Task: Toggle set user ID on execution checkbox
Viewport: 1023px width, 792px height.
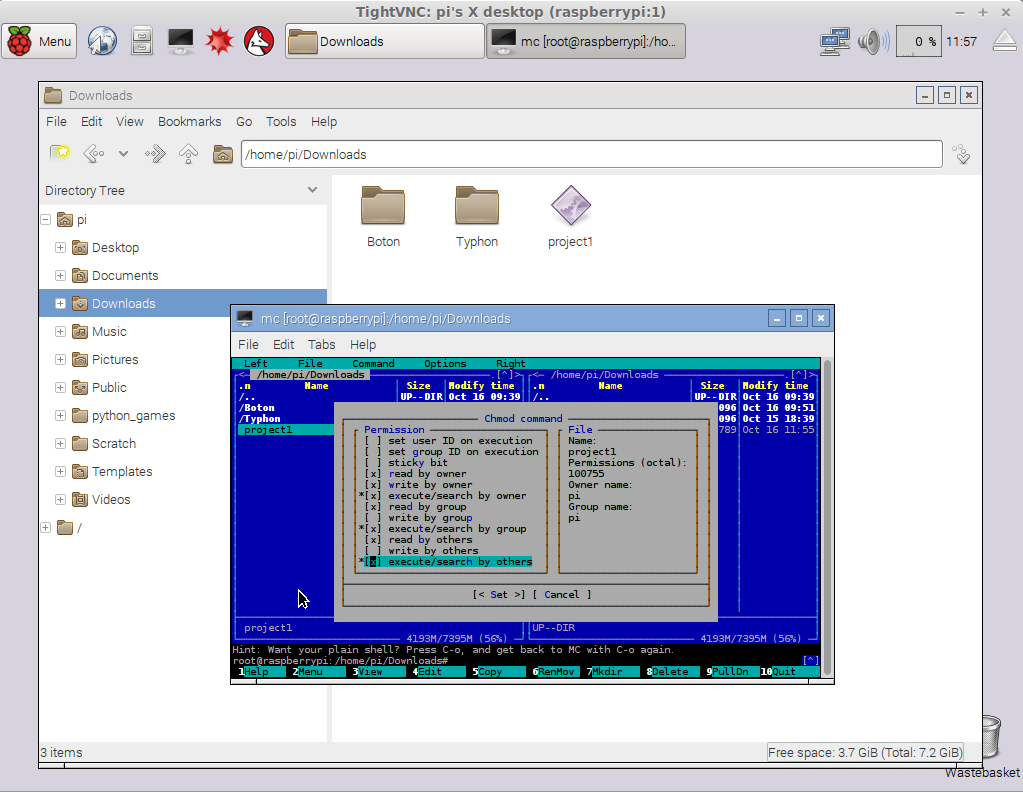Action: tap(373, 440)
